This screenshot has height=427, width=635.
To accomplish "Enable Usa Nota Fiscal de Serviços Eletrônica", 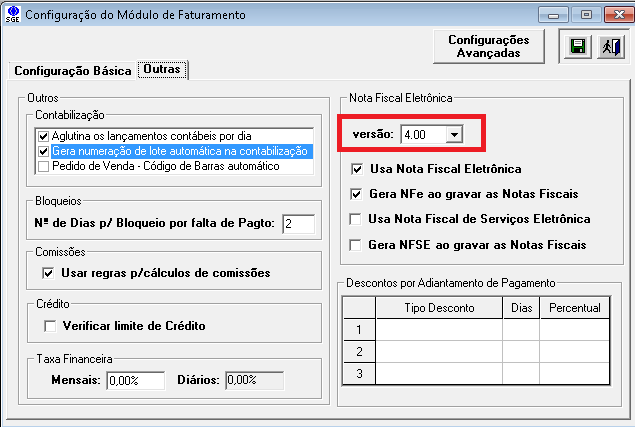I will [x=357, y=219].
